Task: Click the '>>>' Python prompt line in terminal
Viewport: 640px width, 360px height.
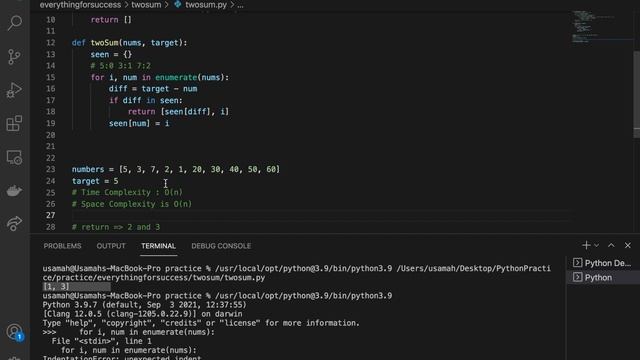Action: tap(129, 332)
